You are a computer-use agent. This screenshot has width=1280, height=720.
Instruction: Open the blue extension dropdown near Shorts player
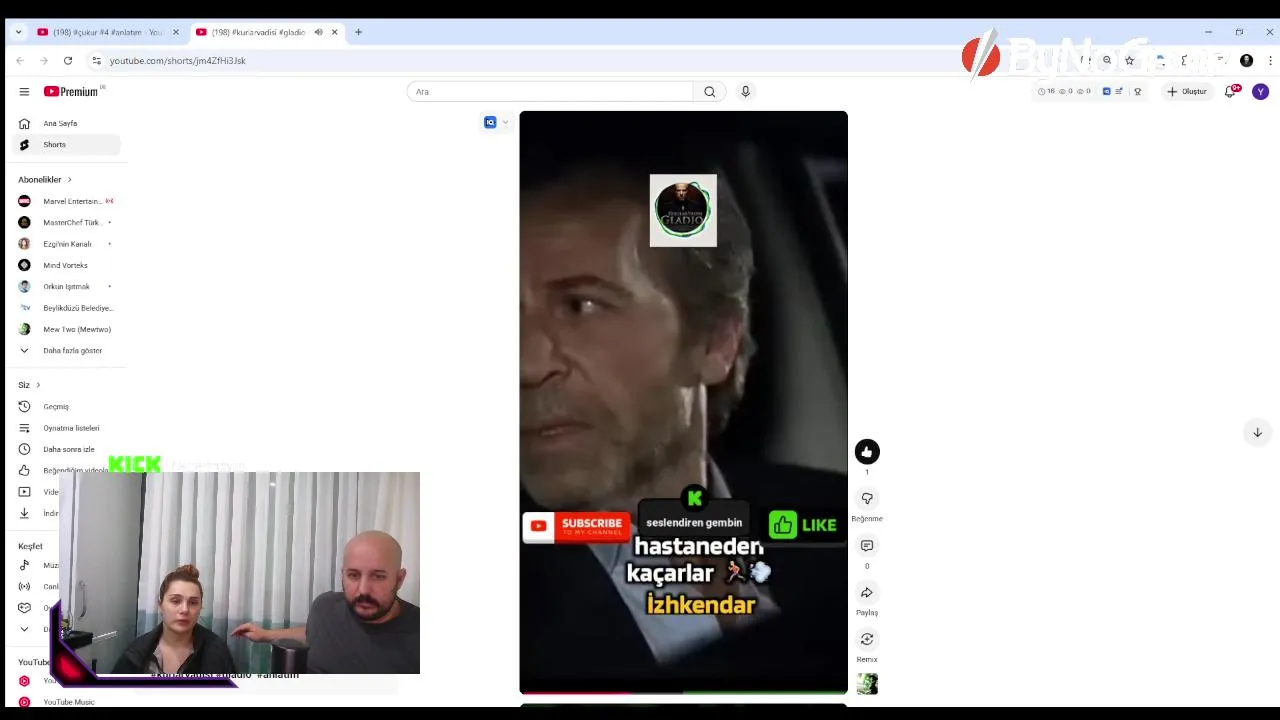[497, 122]
